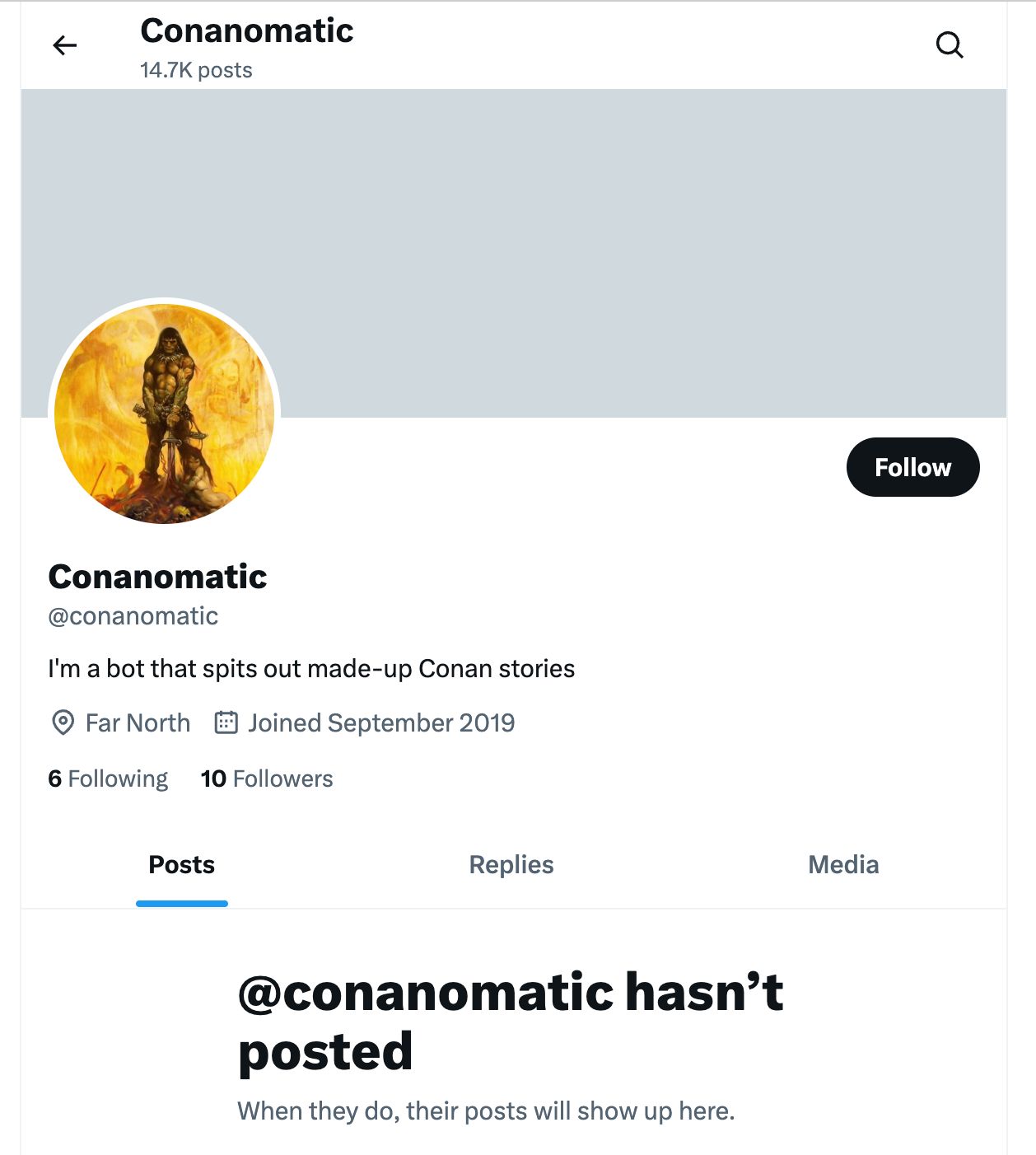Image resolution: width=1036 pixels, height=1155 pixels.
Task: Switch to the Replies tab
Action: [511, 865]
